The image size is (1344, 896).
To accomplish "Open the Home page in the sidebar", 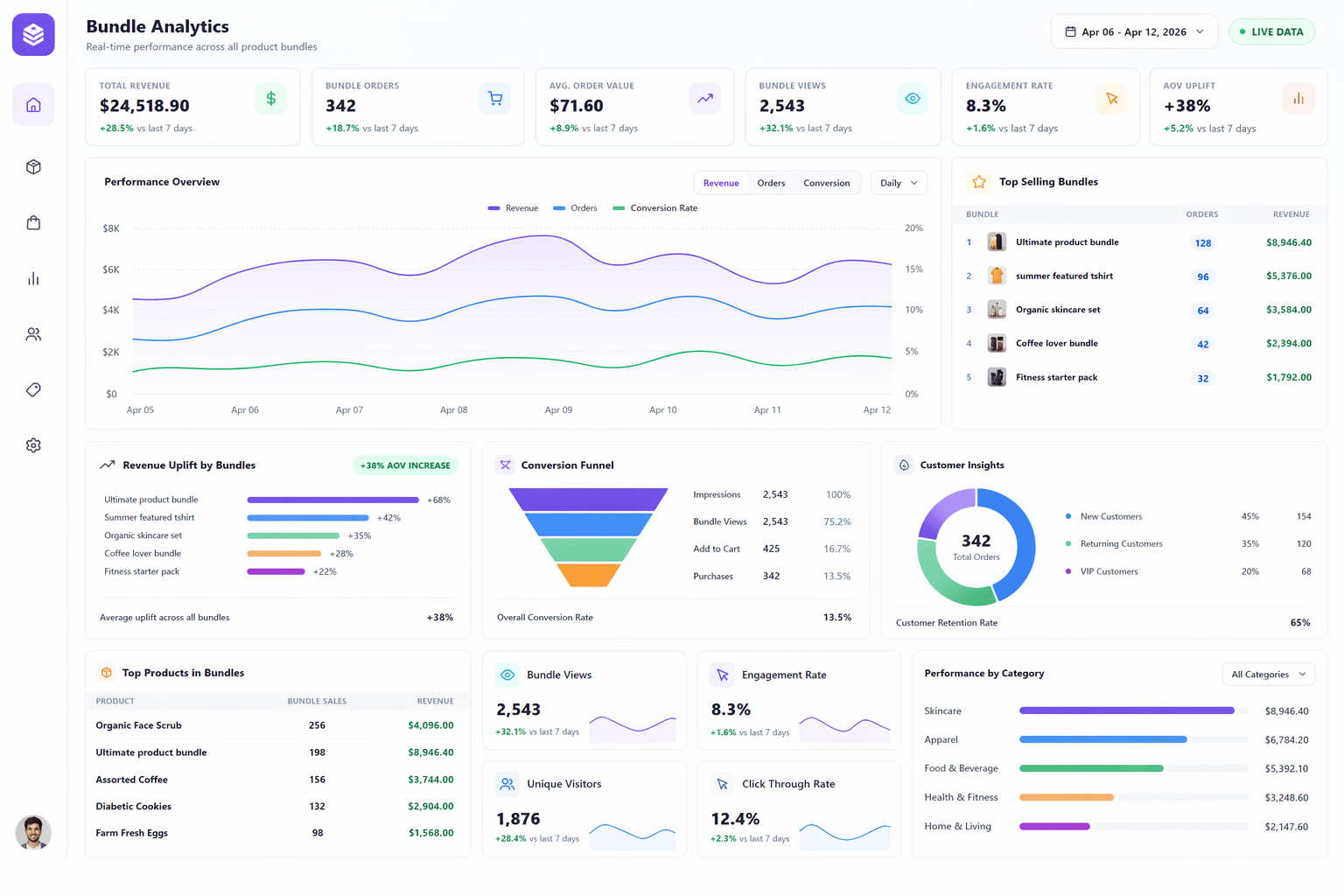I will point(33,105).
